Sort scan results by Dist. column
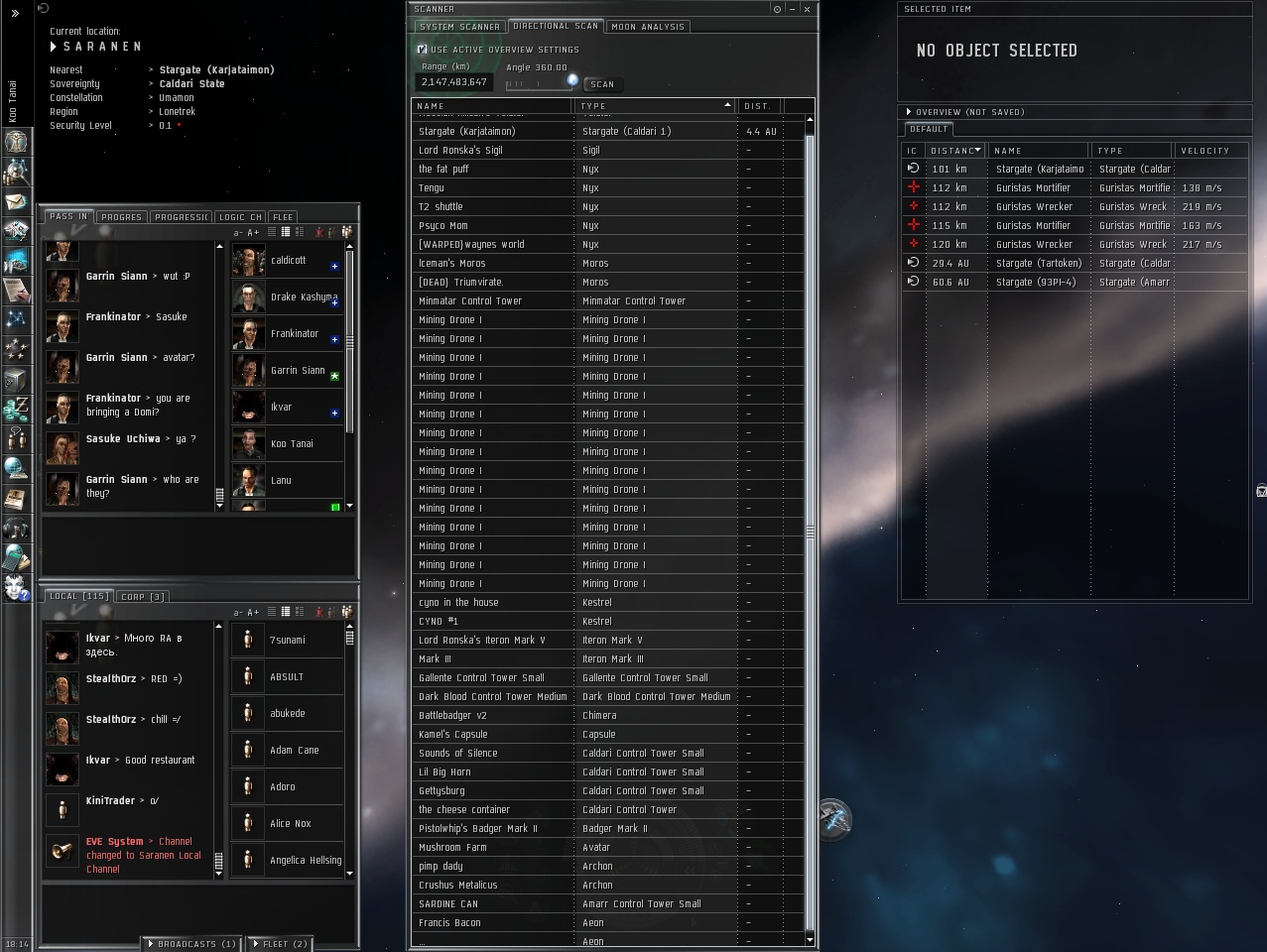1267x952 pixels. tap(760, 105)
